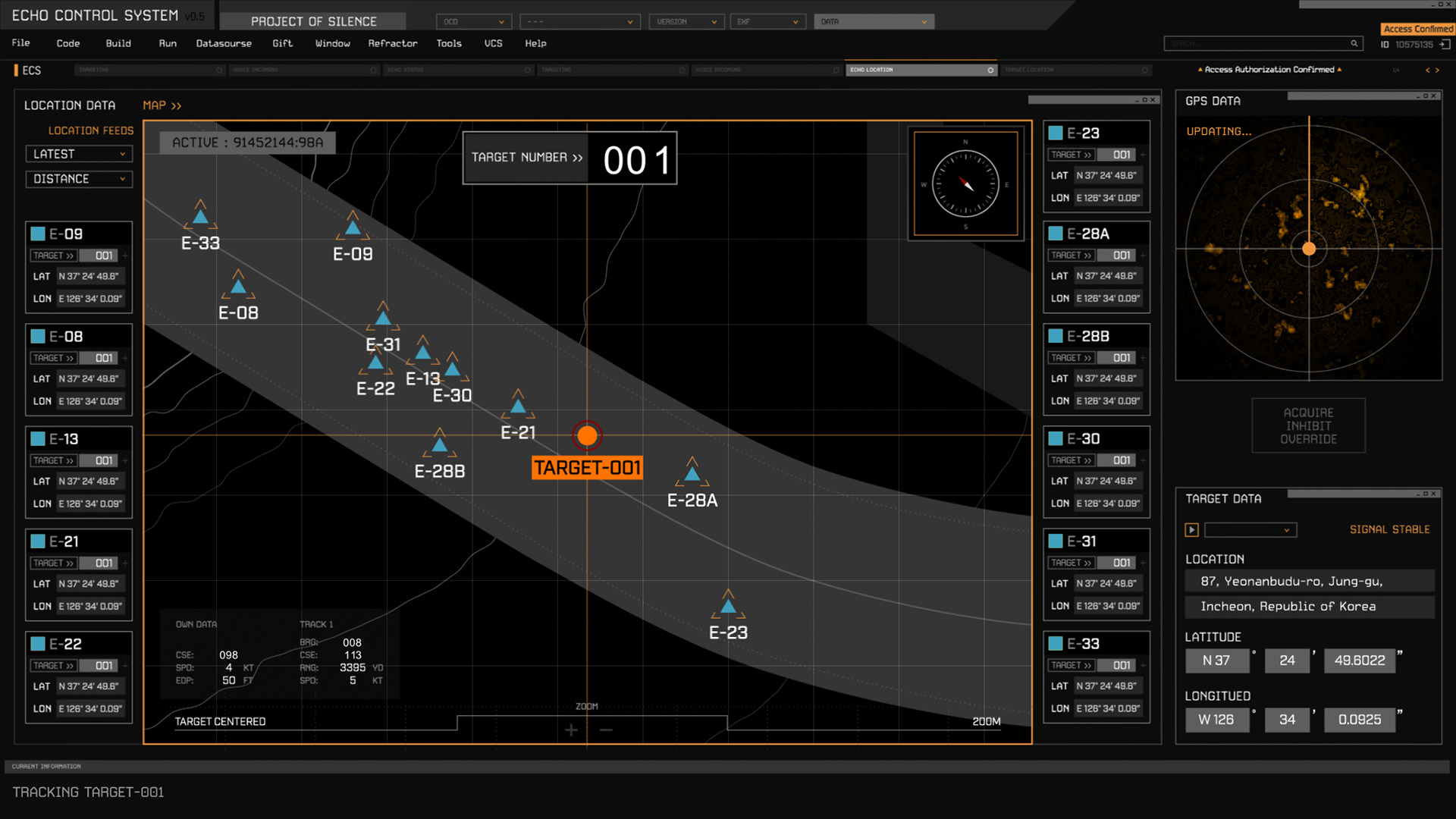Open the Refractor menu
The width and height of the screenshot is (1456, 819).
pyautogui.click(x=392, y=43)
